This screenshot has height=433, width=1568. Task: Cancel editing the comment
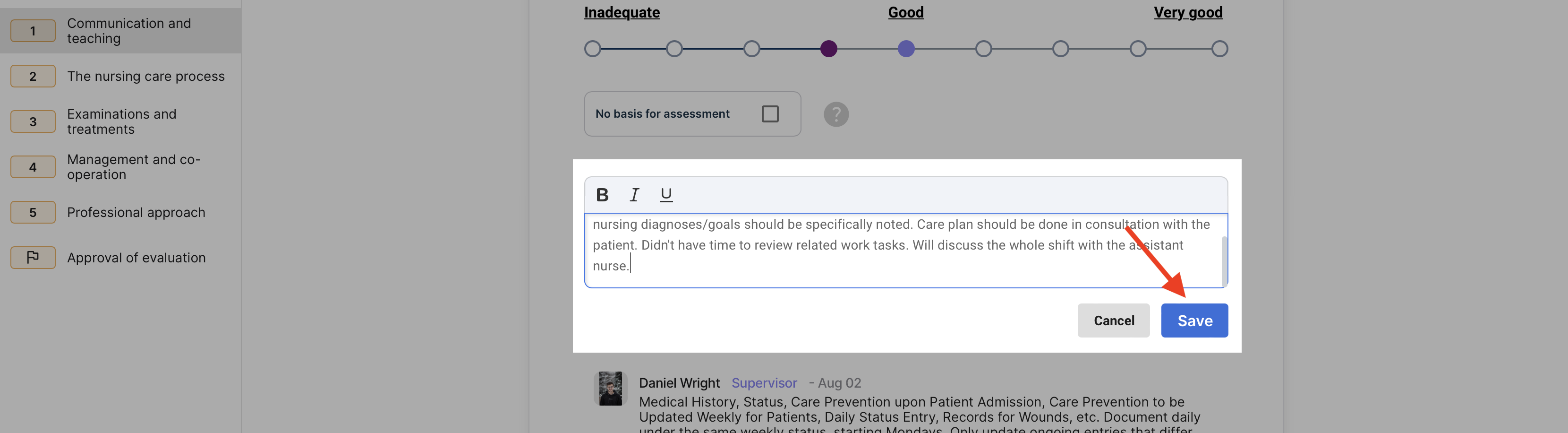[1113, 320]
